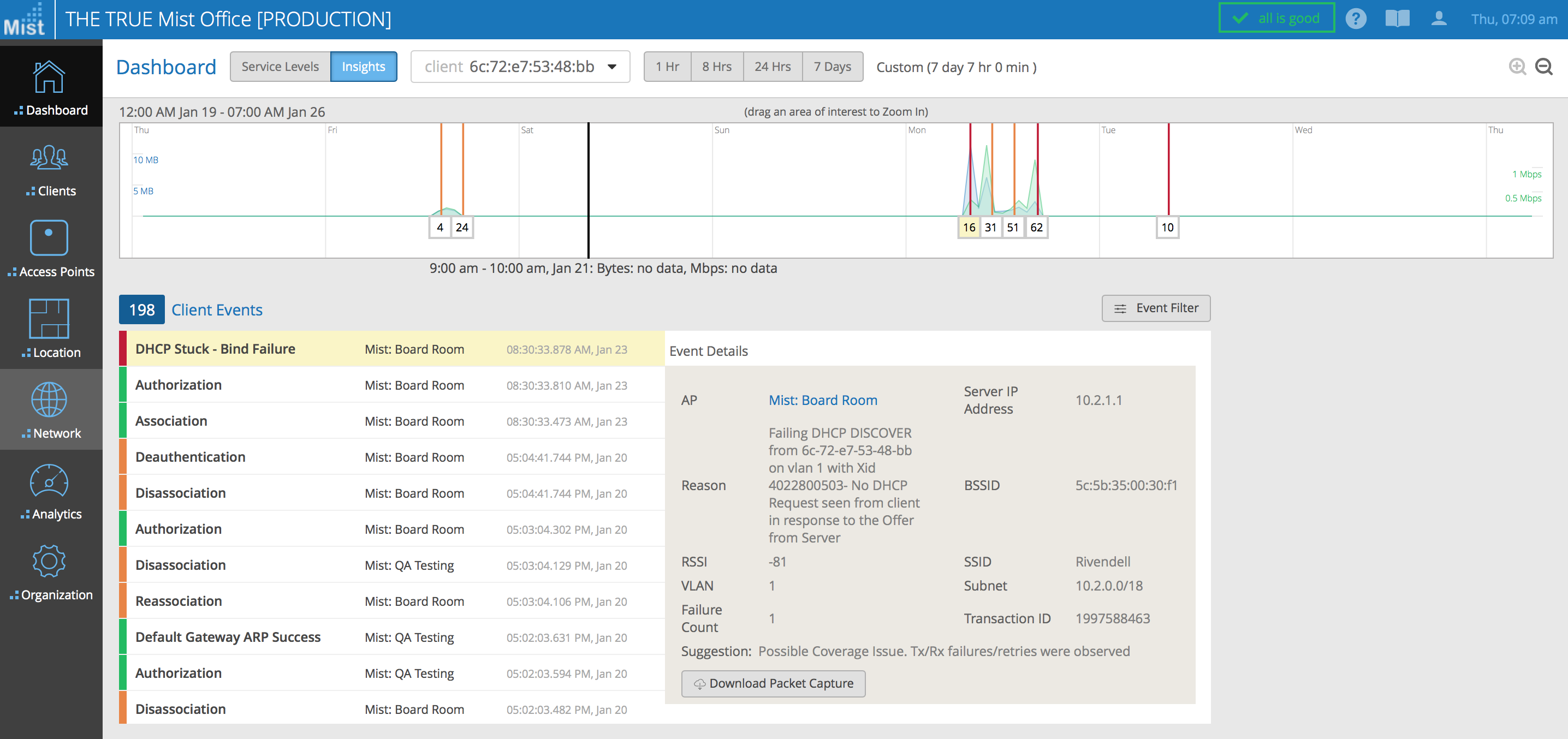Open the user account icon
Viewport: 1568px width, 739px height.
tap(1439, 19)
